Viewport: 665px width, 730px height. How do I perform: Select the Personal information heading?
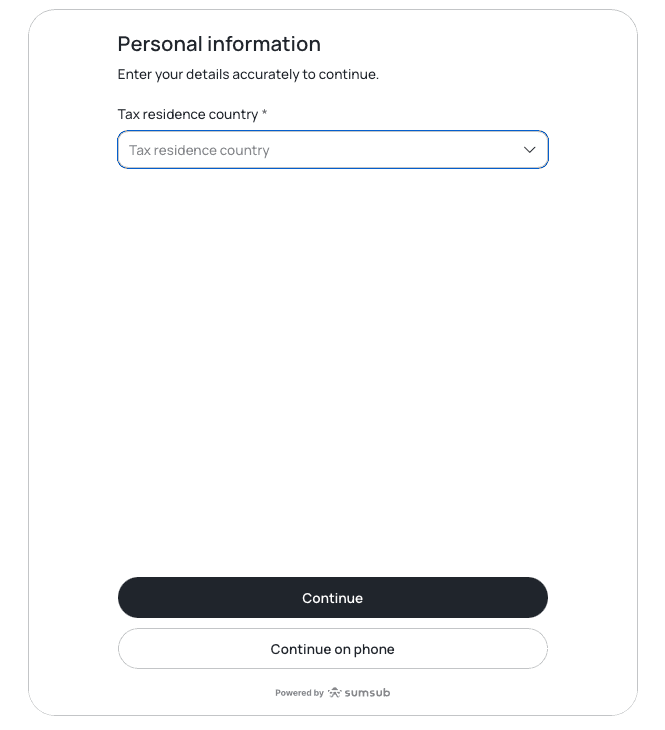tap(219, 44)
